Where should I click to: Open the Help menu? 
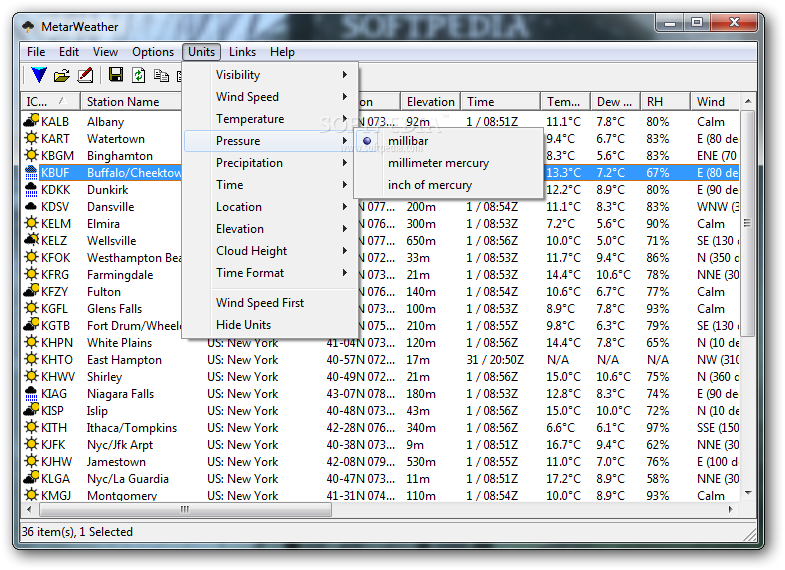pos(282,52)
